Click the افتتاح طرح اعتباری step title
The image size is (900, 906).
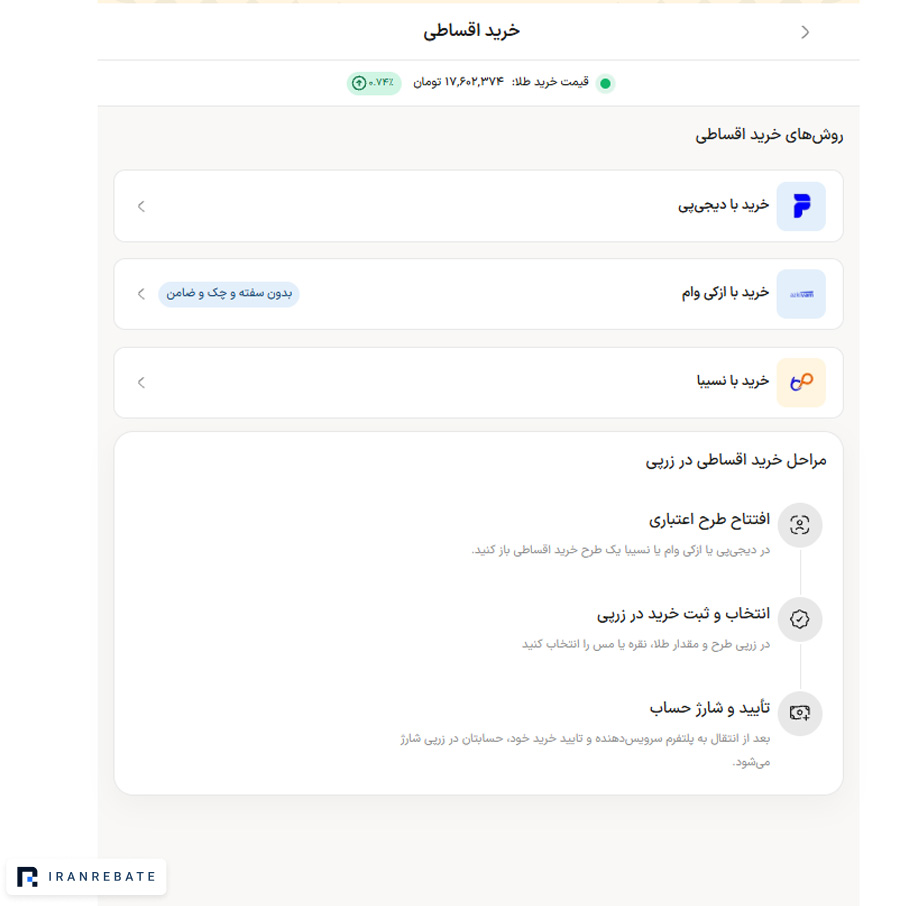click(x=709, y=519)
